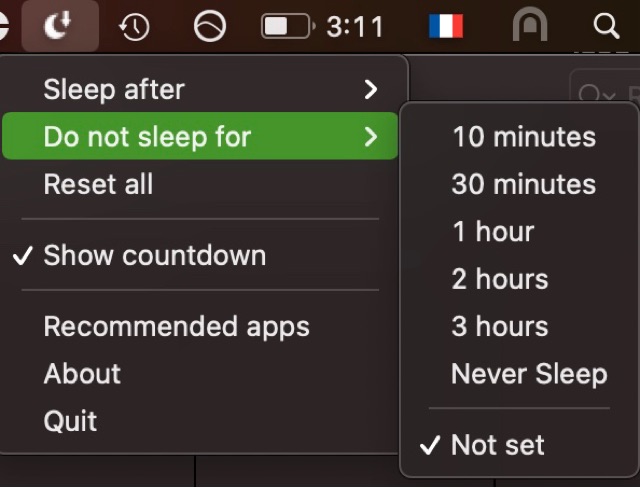Image resolution: width=640 pixels, height=488 pixels.
Task: Quit the sleep timer app
Action: pyautogui.click(x=70, y=421)
